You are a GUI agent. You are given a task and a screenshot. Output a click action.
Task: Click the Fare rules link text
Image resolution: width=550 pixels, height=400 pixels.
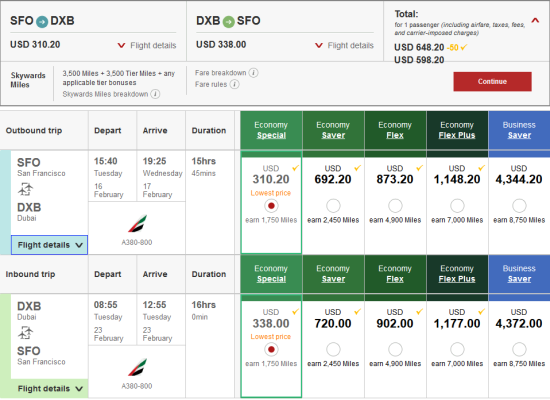211,84
